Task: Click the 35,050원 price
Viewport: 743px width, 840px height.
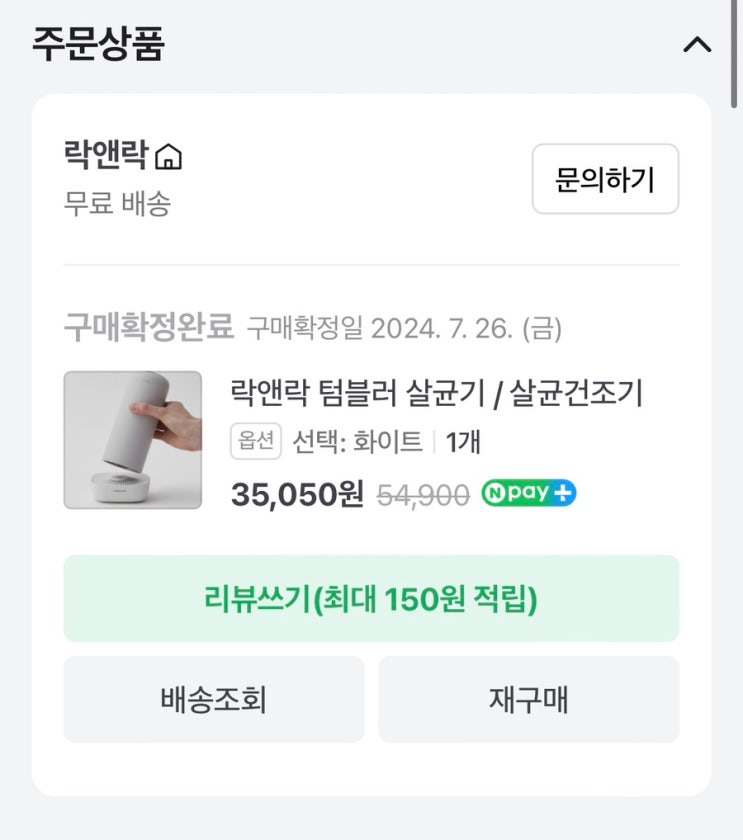Action: pos(297,494)
